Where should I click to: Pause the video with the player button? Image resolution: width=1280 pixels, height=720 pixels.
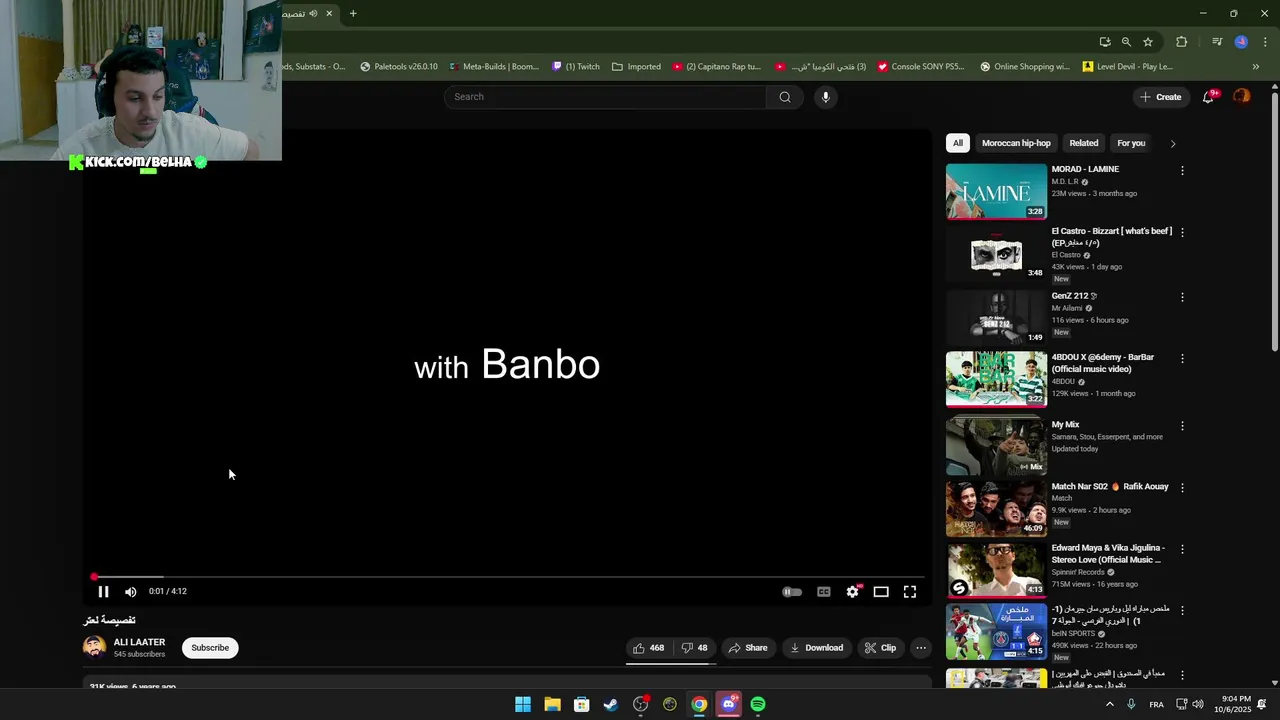tap(103, 591)
